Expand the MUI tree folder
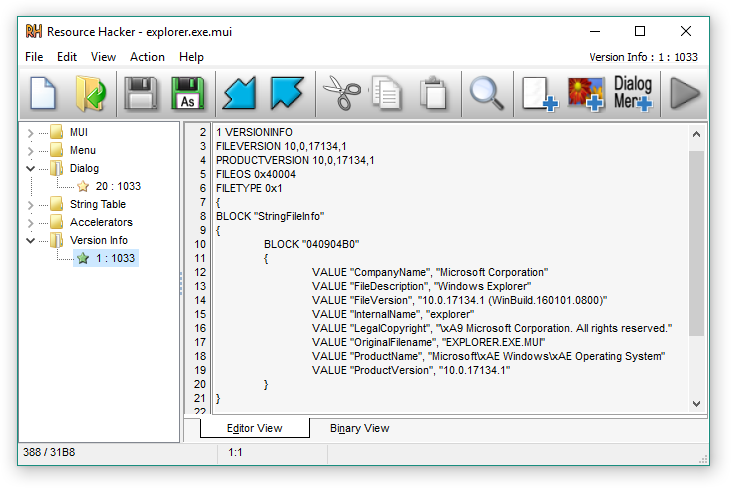Viewport: 731px width, 488px height. click(x=30, y=133)
